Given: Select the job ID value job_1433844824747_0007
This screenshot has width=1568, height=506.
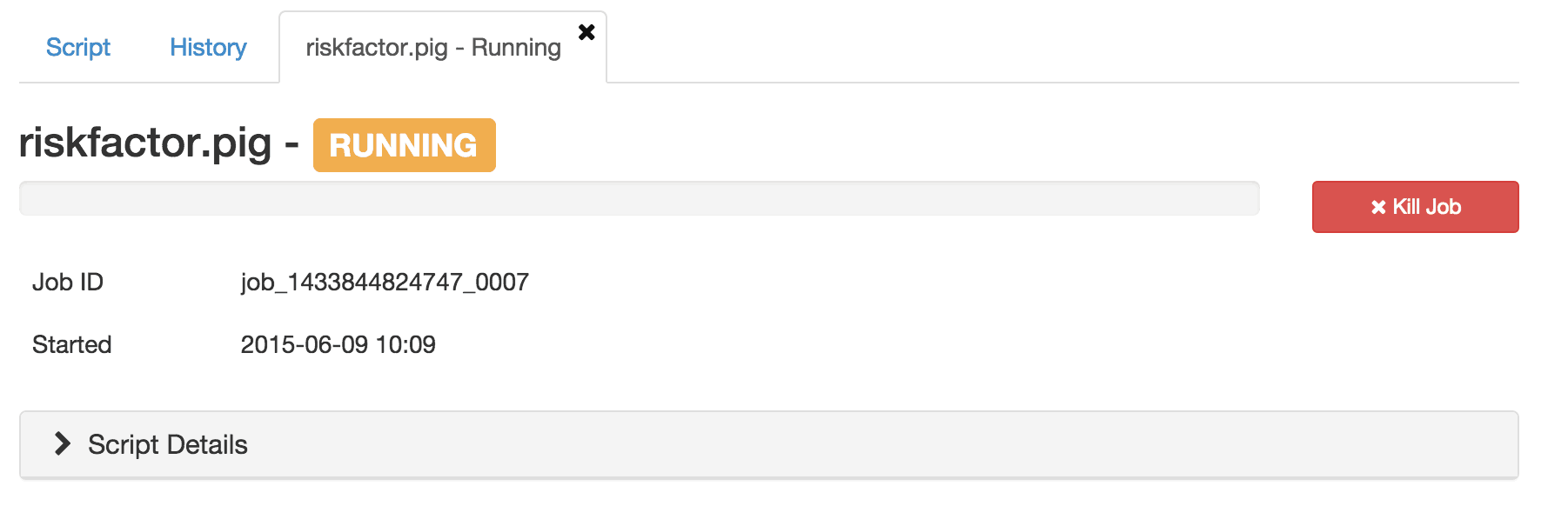Looking at the screenshot, I should pyautogui.click(x=385, y=283).
